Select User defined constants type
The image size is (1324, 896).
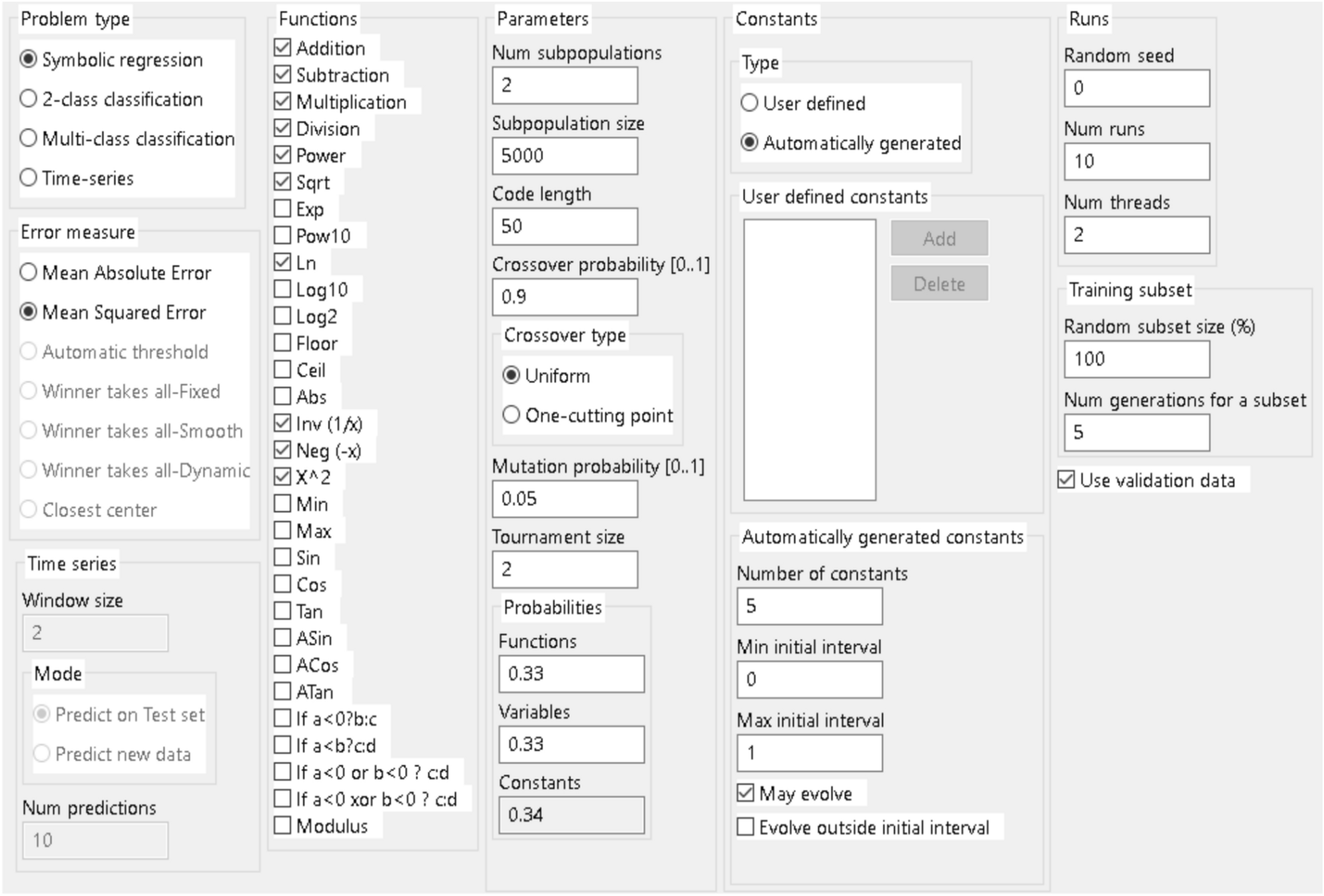(x=749, y=103)
